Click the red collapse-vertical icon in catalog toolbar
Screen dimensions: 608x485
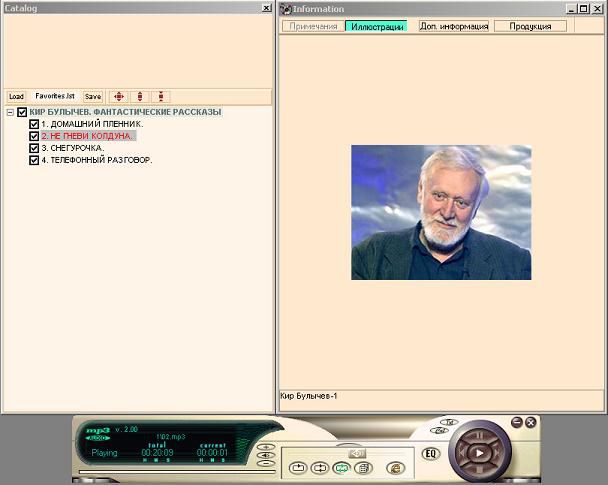pos(161,97)
